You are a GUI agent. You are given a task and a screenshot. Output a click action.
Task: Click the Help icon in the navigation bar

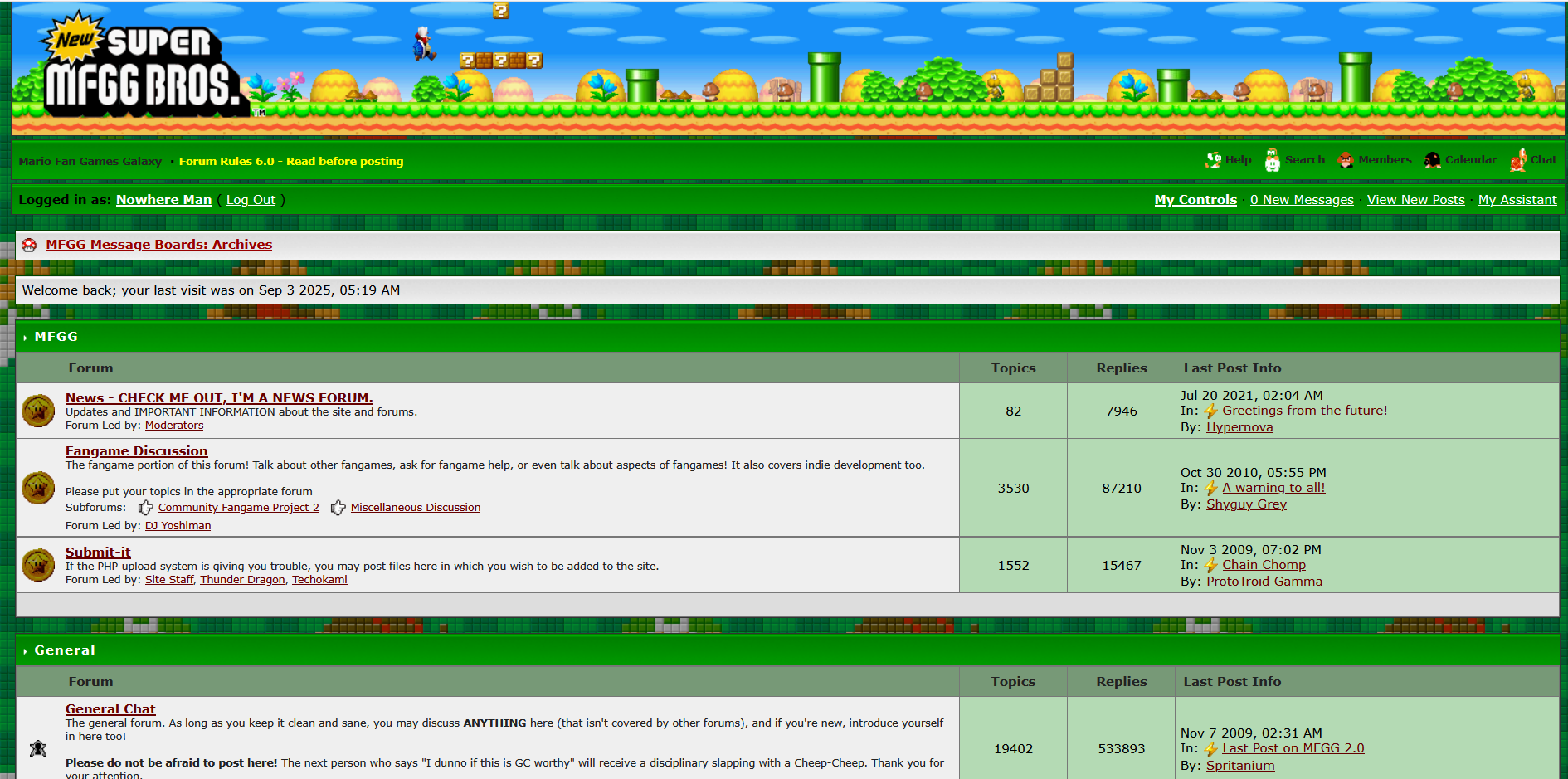click(1213, 160)
